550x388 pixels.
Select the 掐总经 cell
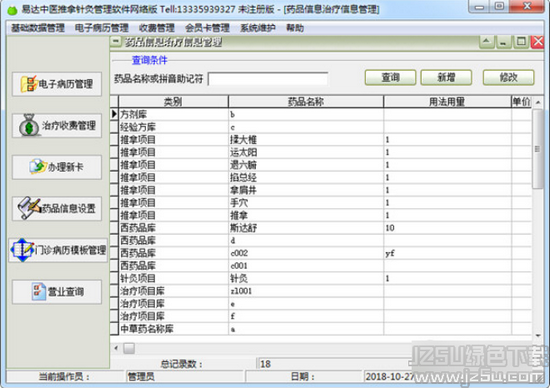tap(306, 178)
